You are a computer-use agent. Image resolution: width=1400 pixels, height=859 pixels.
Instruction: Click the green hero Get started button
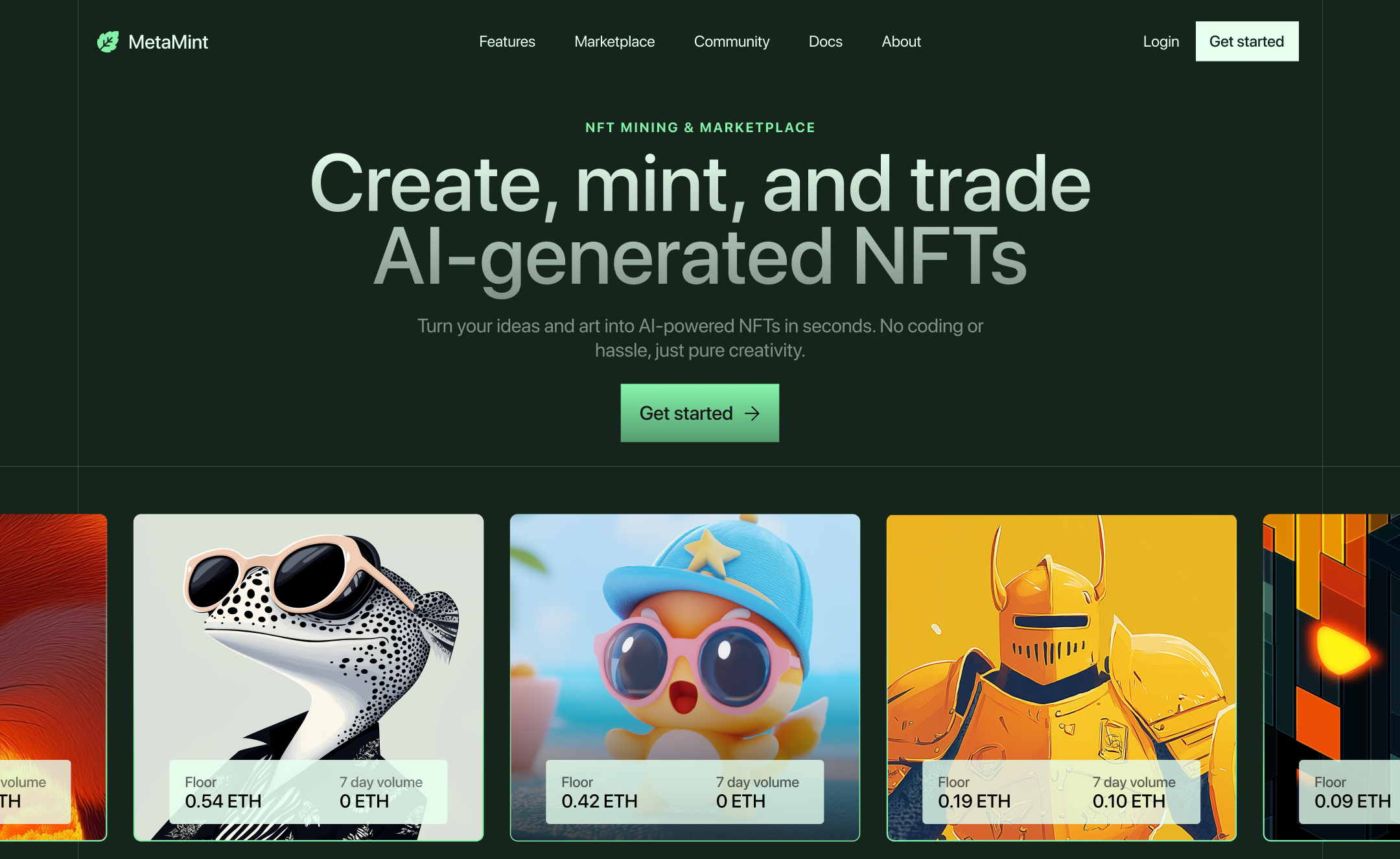(700, 413)
